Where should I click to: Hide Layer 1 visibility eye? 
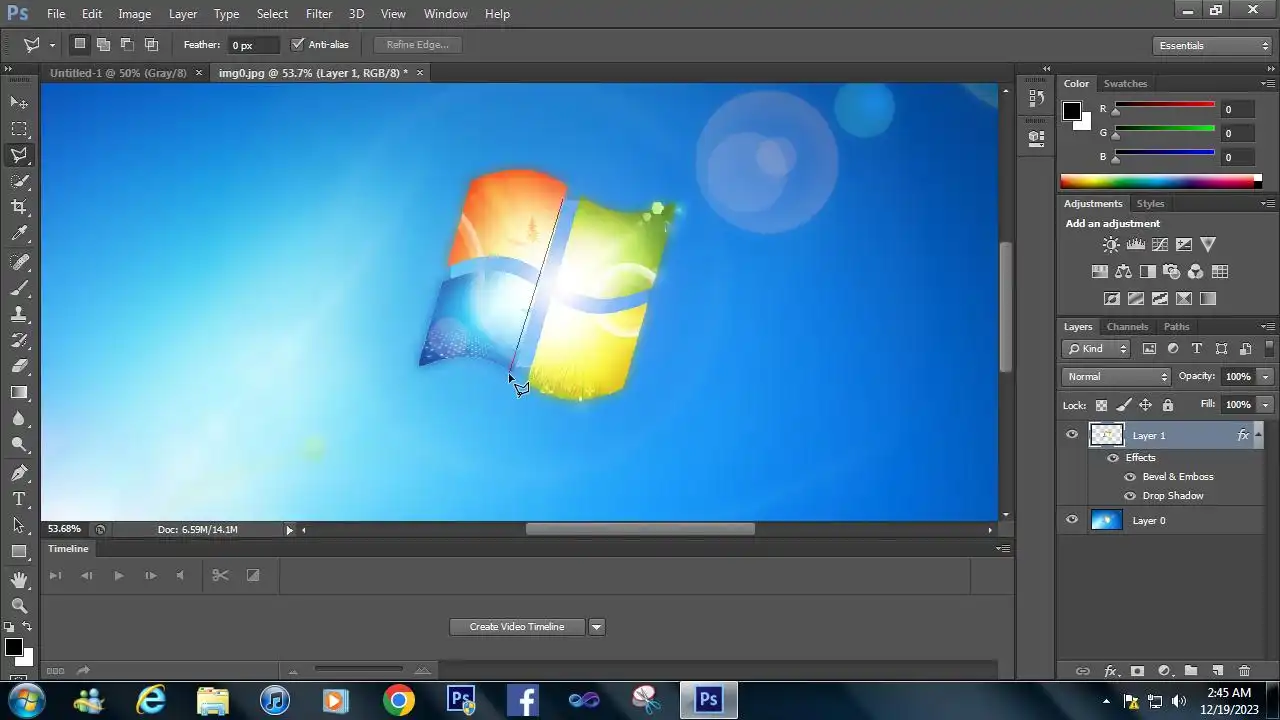pos(1072,435)
